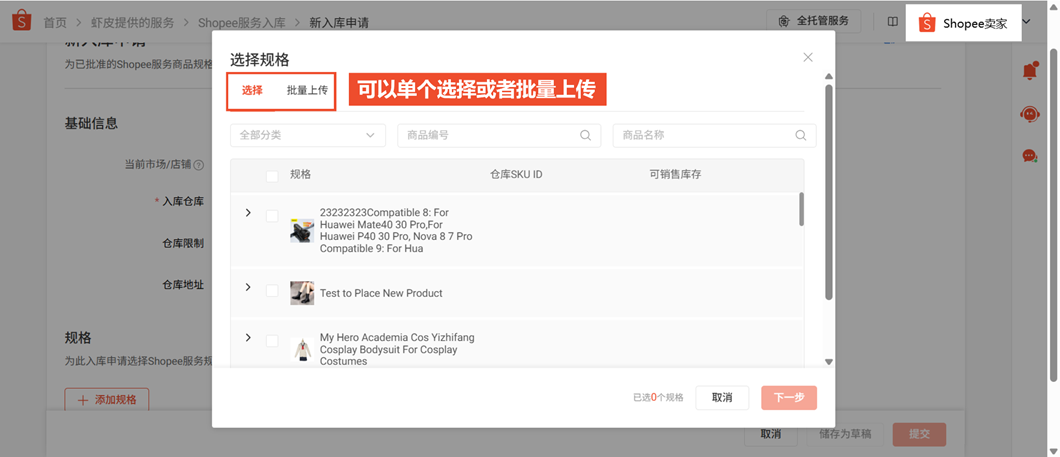Viewport: 1060px width, 457px height.
Task: Click the 基础信息 section heading
Action: (x=91, y=123)
